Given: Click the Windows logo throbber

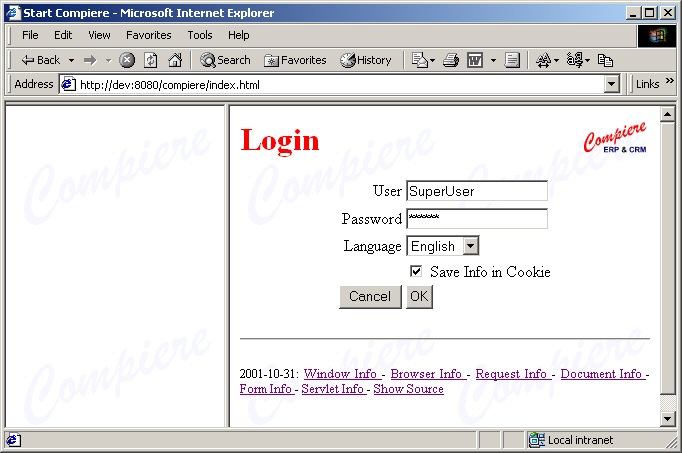Looking at the screenshot, I should [657, 36].
